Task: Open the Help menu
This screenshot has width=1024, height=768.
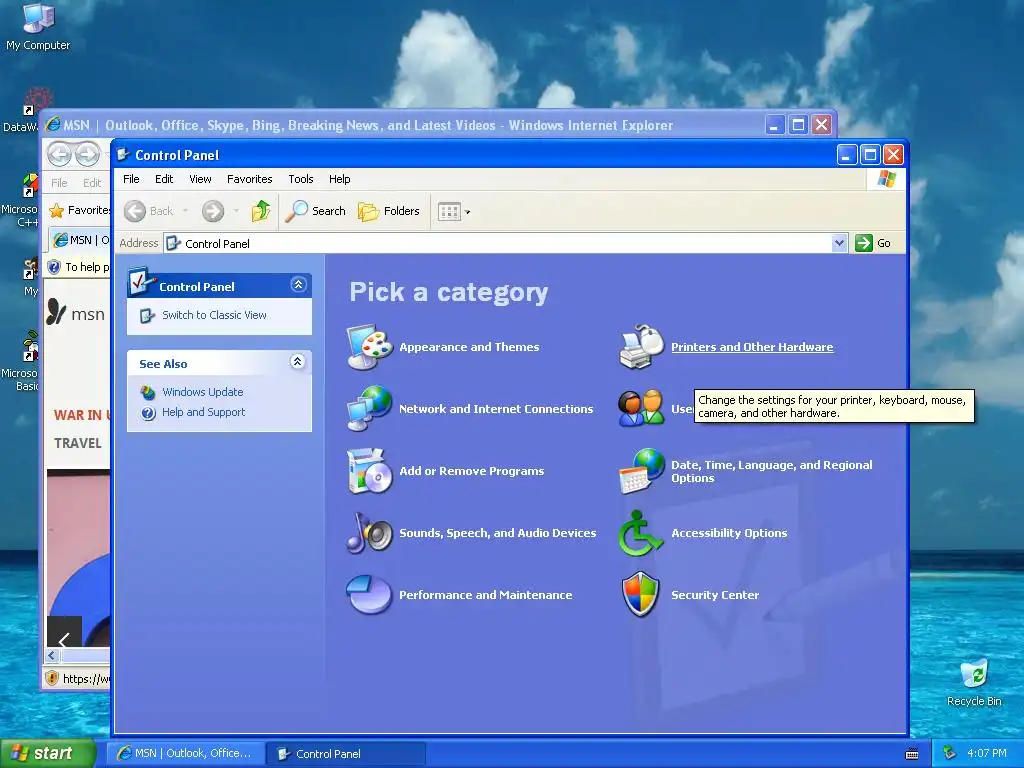Action: (340, 179)
